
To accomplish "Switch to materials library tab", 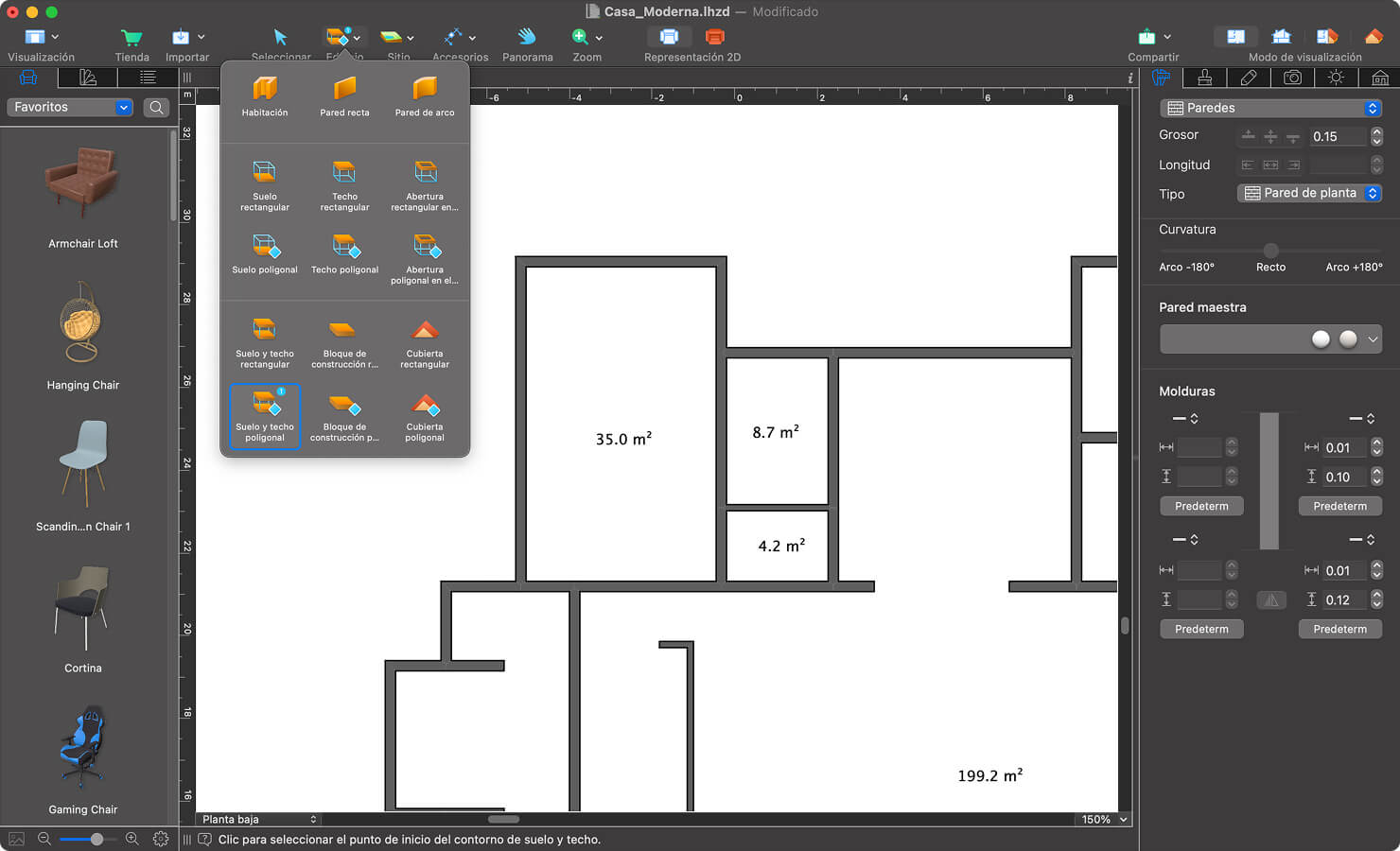I will (x=88, y=78).
